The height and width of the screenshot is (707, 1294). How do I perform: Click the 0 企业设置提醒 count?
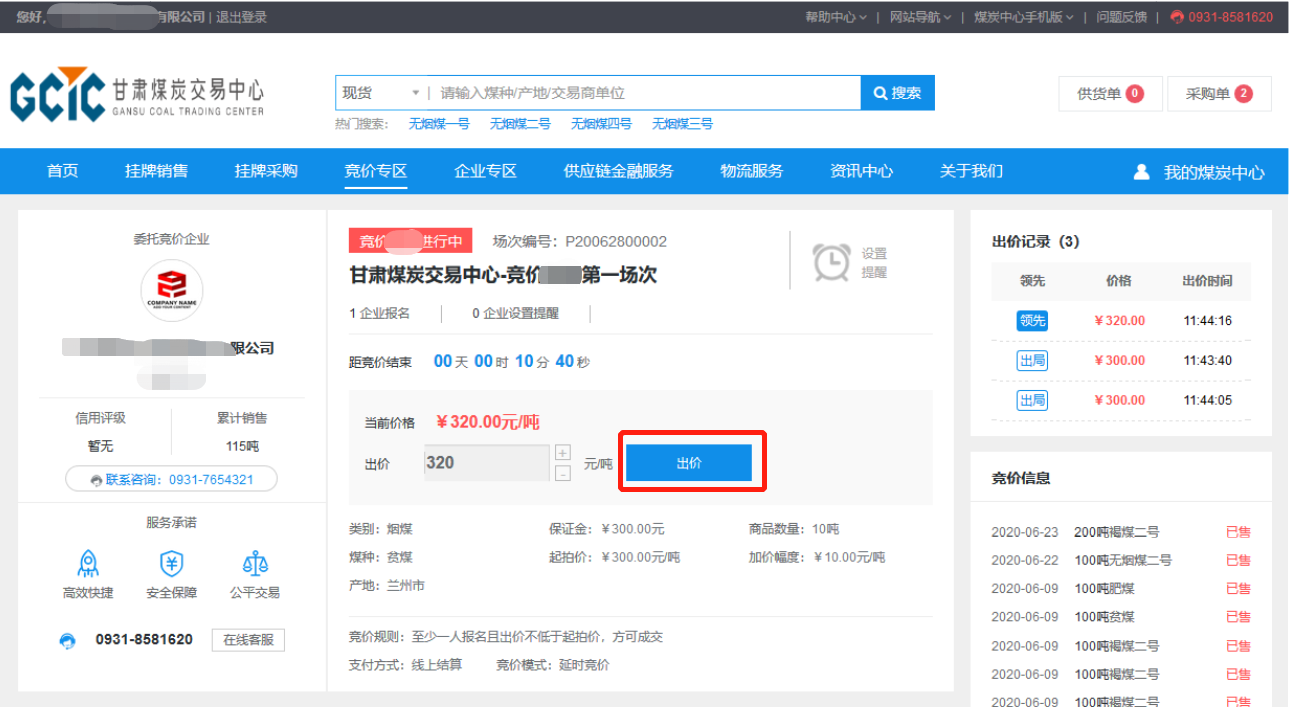[x=516, y=314]
